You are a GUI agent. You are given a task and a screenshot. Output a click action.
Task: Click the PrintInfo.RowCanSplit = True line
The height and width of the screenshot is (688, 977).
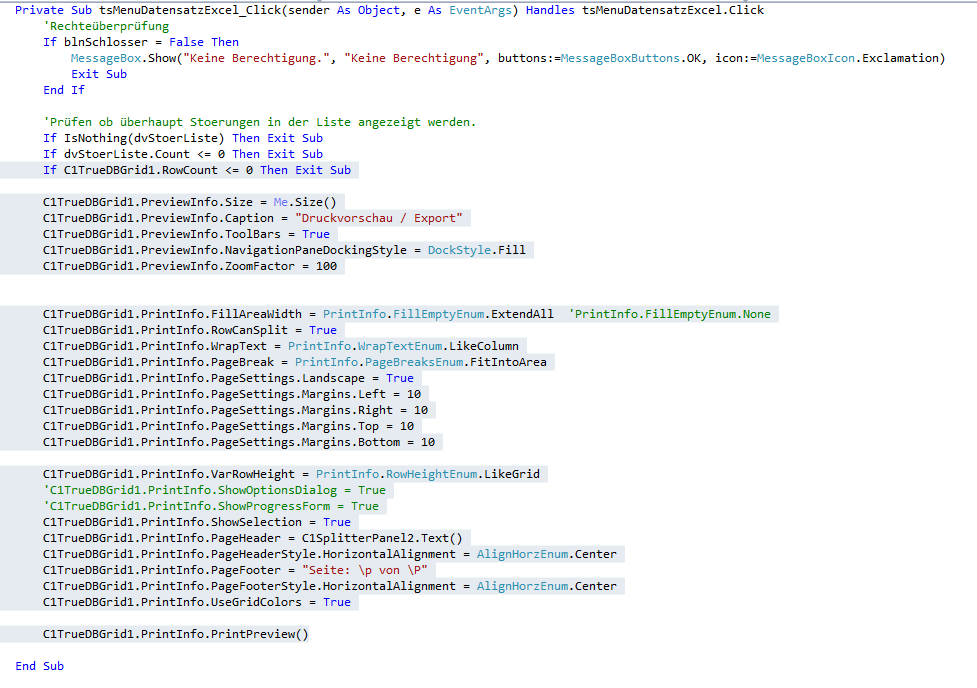click(189, 330)
